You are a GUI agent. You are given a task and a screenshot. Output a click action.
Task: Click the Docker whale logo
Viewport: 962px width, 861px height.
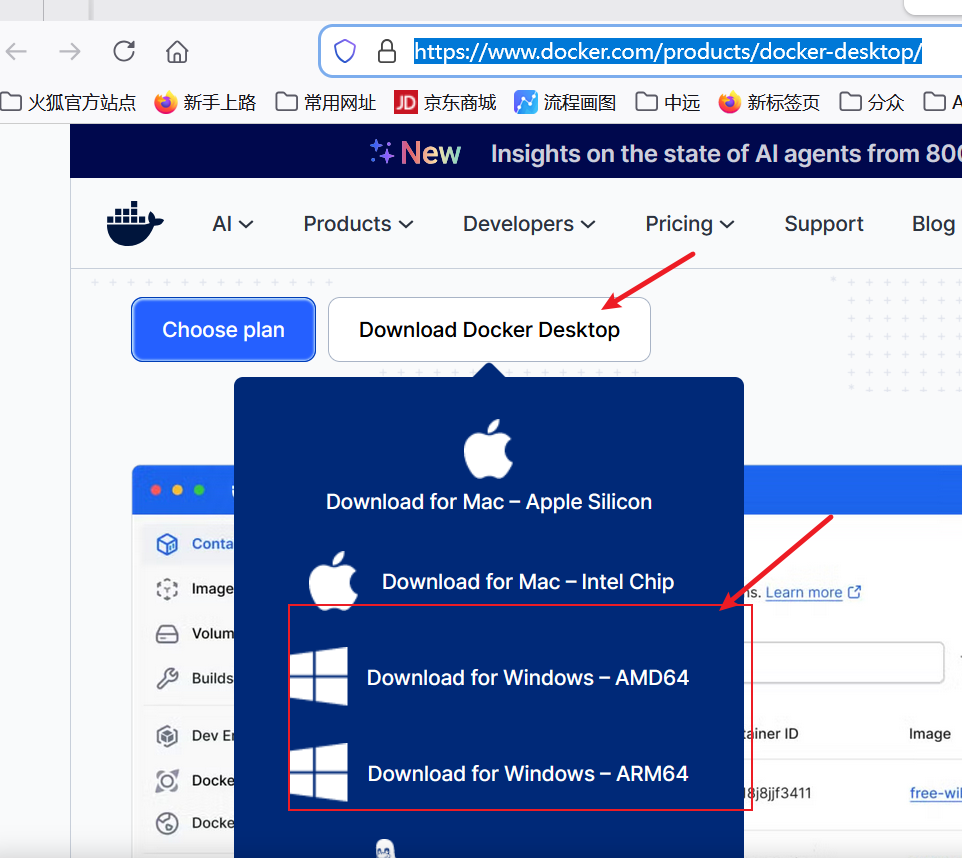pyautogui.click(x=135, y=223)
